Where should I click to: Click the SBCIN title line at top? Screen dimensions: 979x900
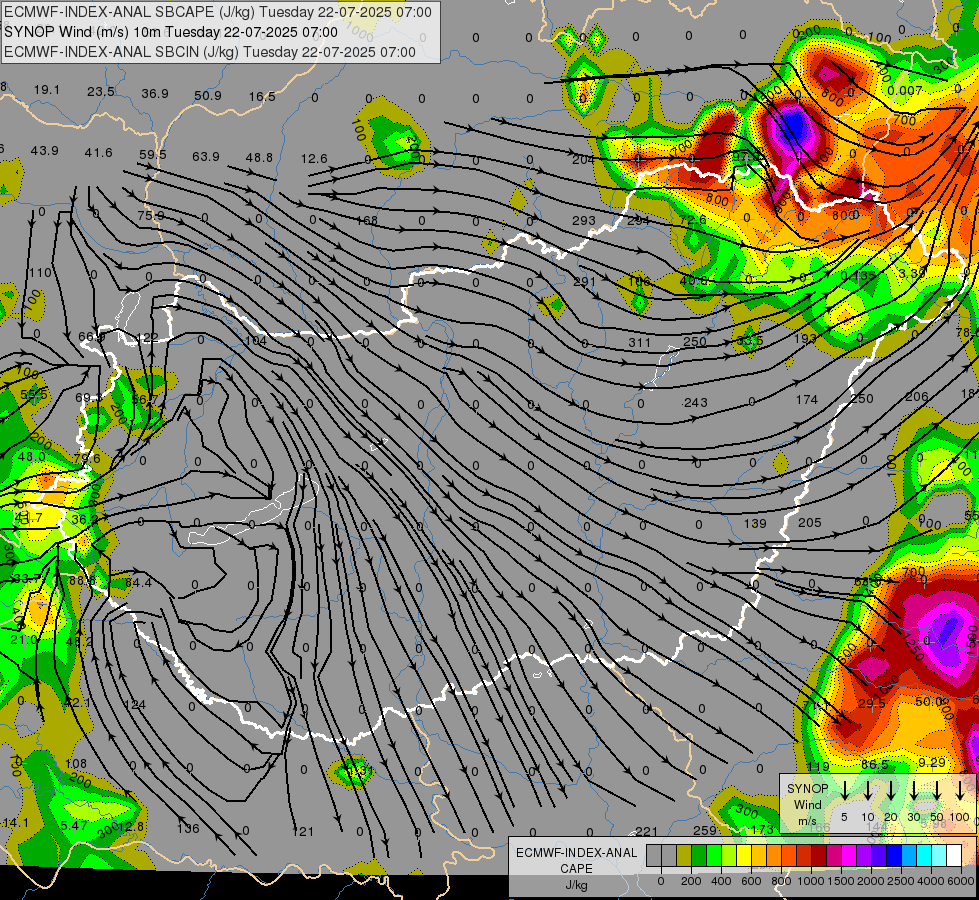point(210,52)
